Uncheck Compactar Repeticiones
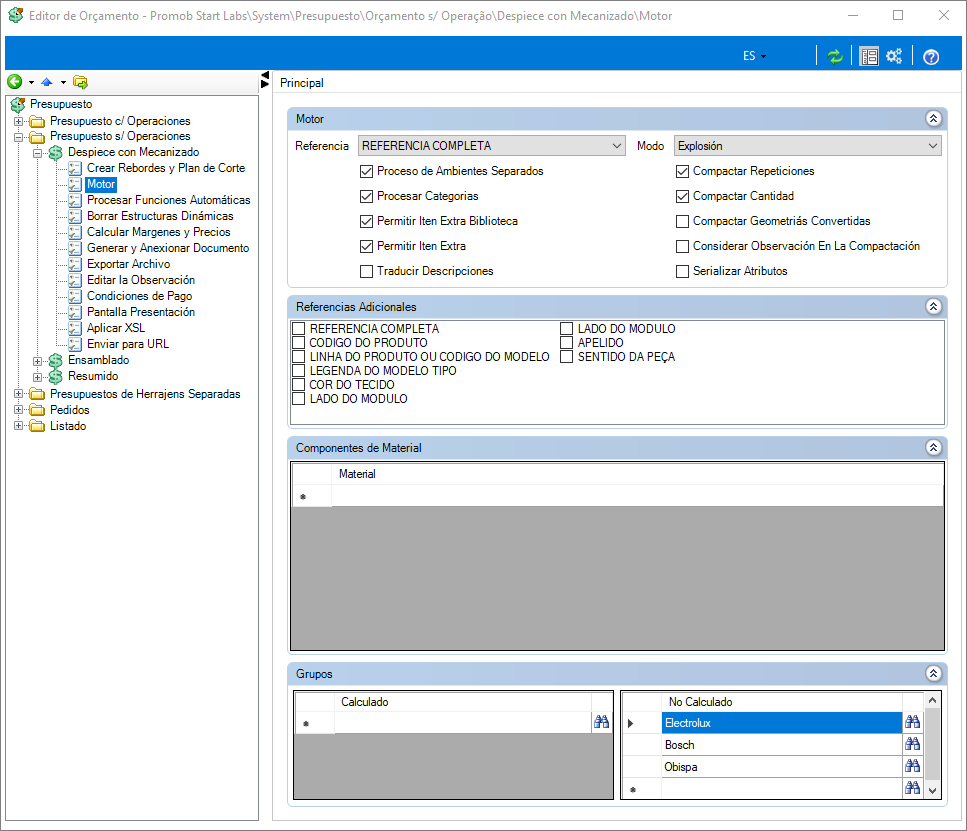The image size is (967, 831). [682, 171]
